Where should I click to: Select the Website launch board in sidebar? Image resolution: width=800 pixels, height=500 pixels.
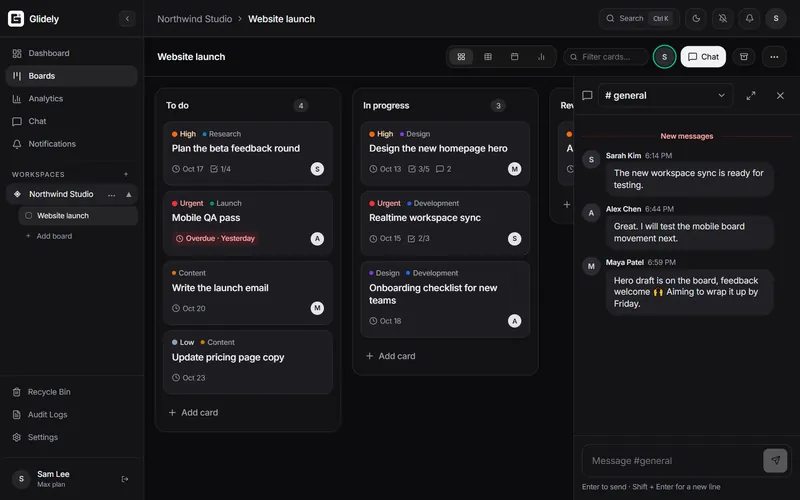[78, 216]
